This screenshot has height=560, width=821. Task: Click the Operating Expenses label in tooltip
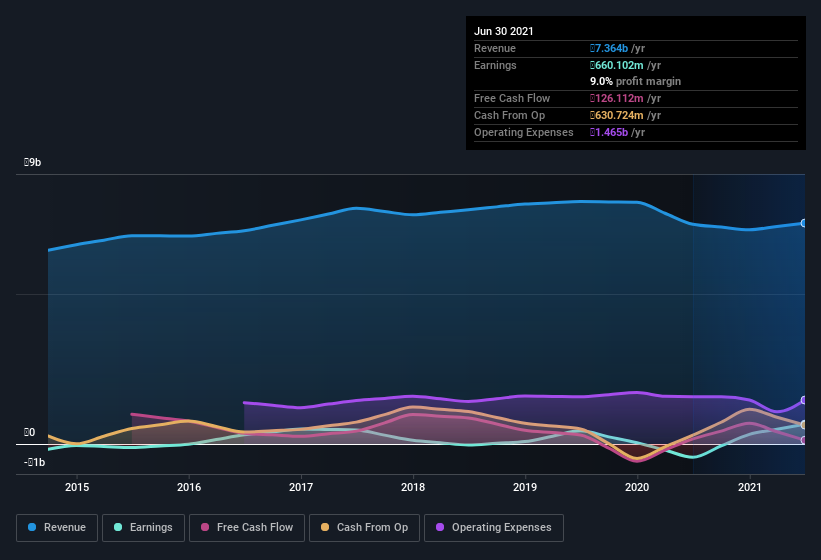(524, 132)
